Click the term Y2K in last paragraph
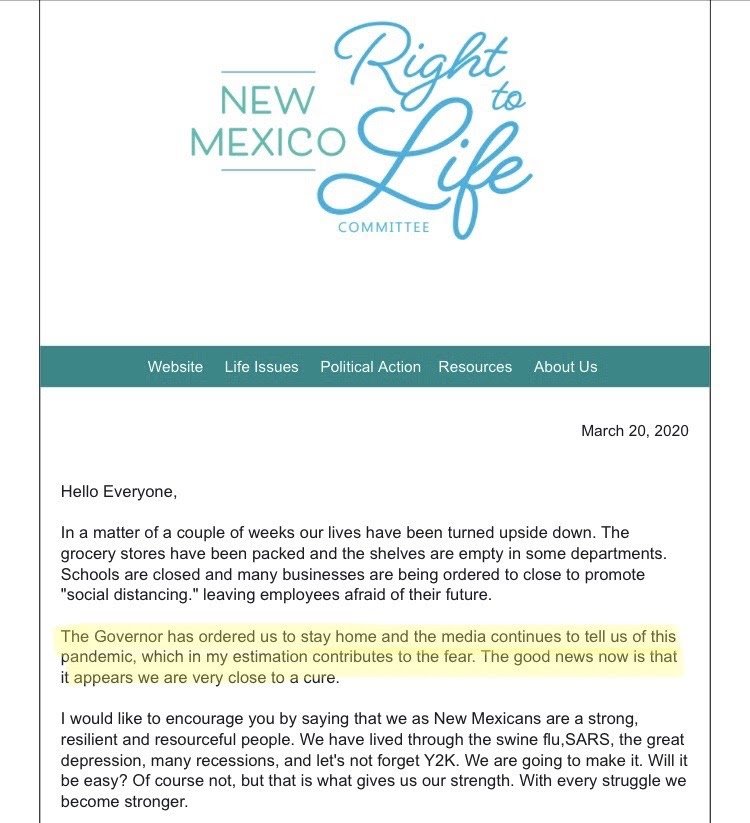The image size is (750, 823). (x=440, y=760)
